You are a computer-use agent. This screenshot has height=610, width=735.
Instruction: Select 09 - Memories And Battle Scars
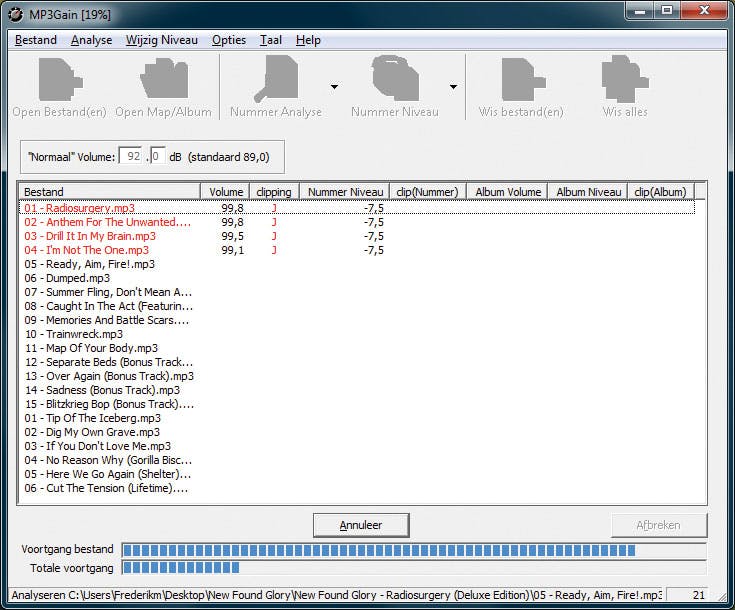[107, 320]
